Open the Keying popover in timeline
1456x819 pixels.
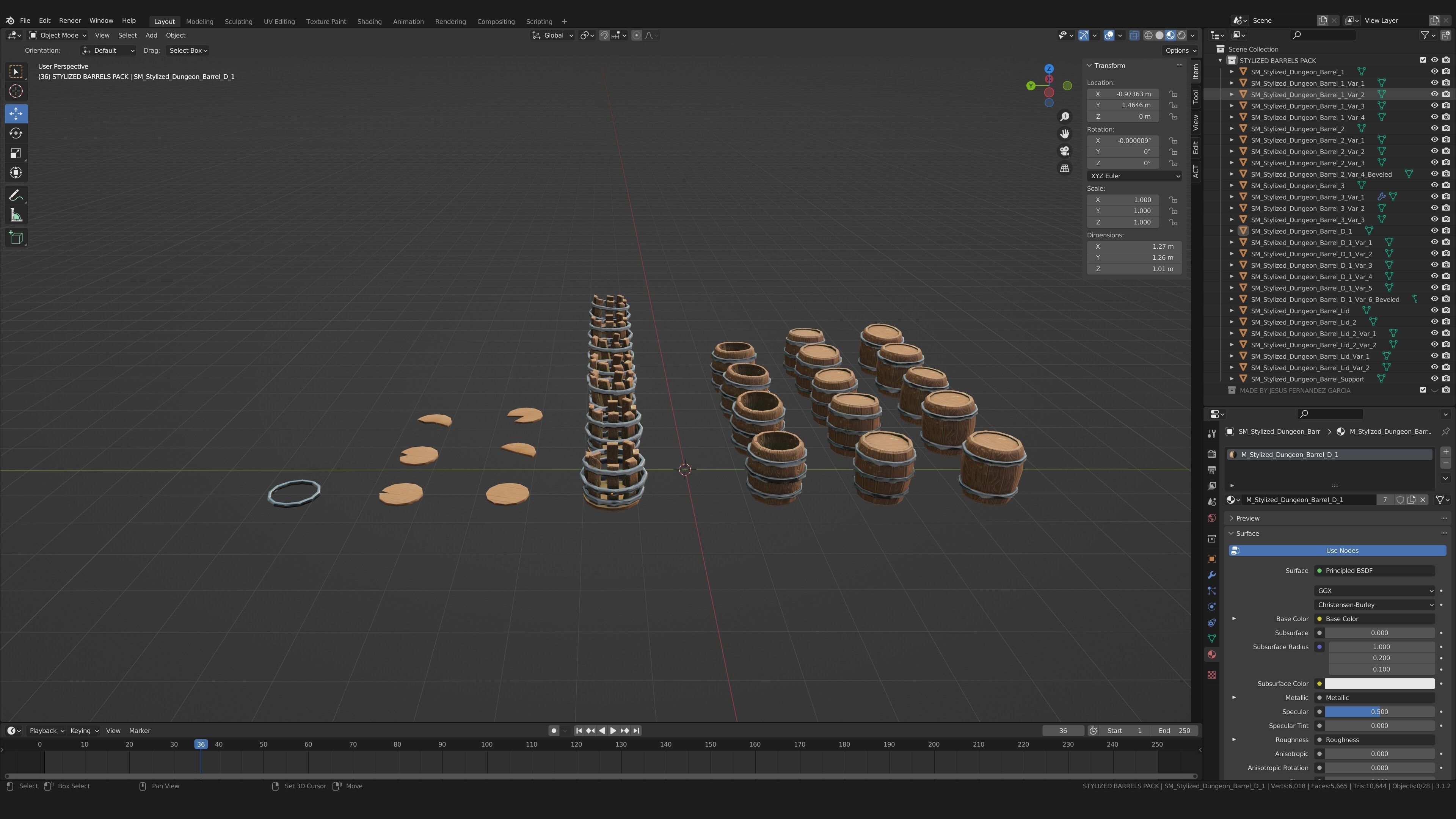[x=84, y=730]
